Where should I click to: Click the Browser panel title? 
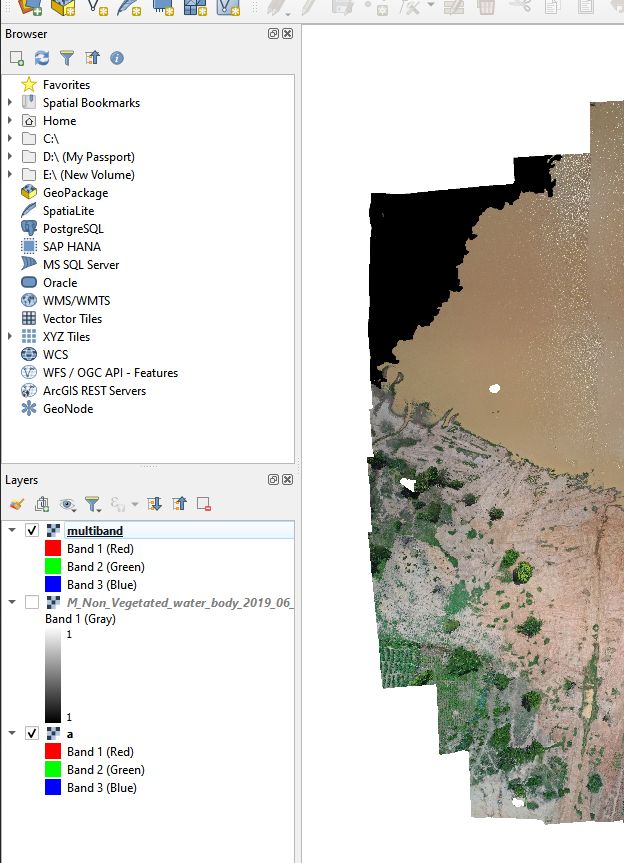(26, 34)
